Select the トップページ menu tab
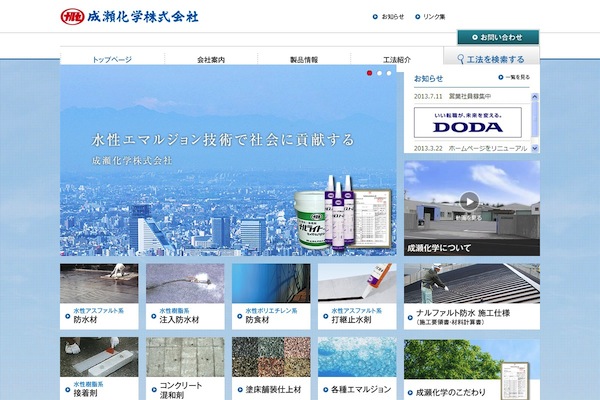 pos(112,59)
